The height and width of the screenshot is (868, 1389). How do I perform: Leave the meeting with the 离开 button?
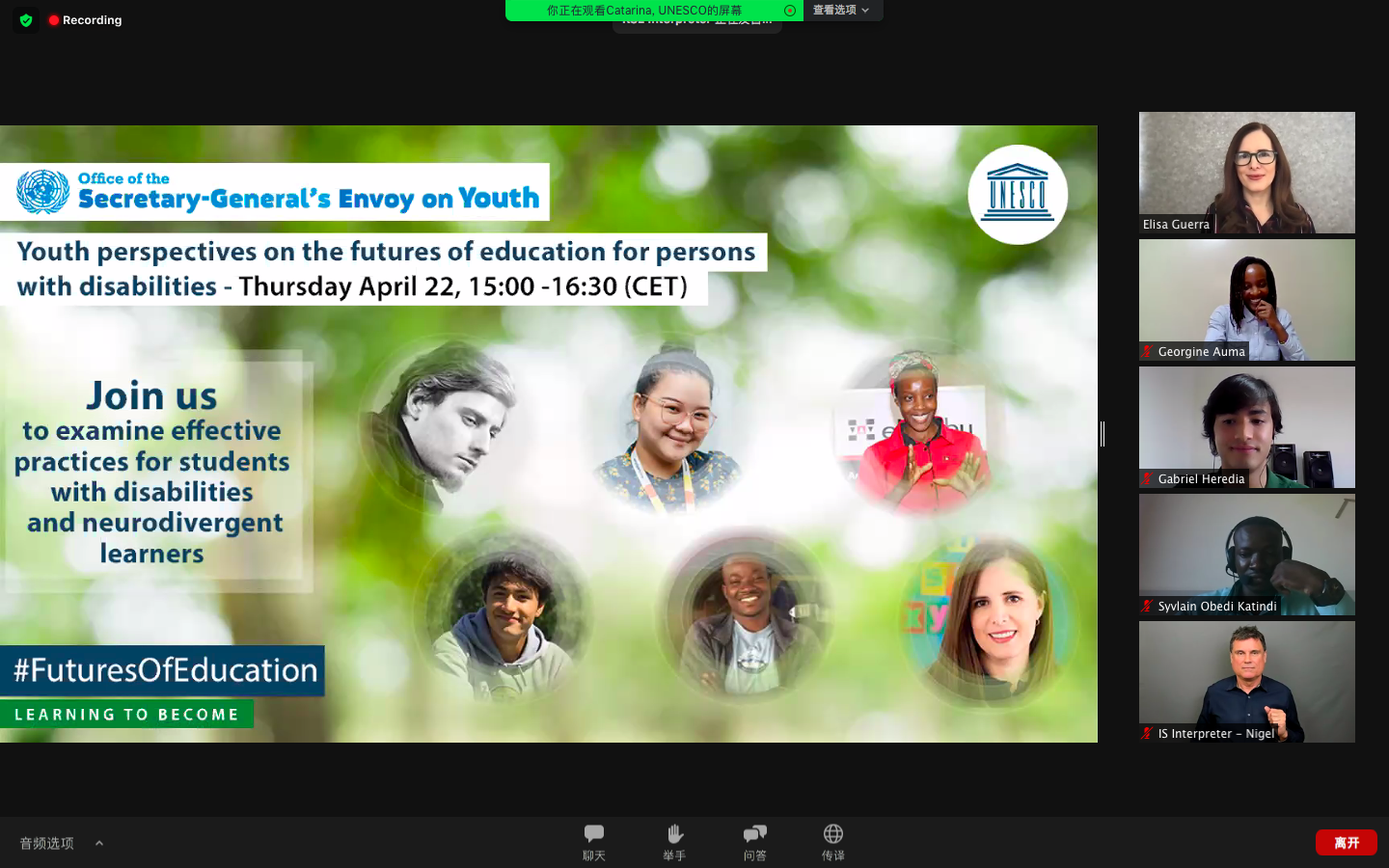[x=1347, y=842]
